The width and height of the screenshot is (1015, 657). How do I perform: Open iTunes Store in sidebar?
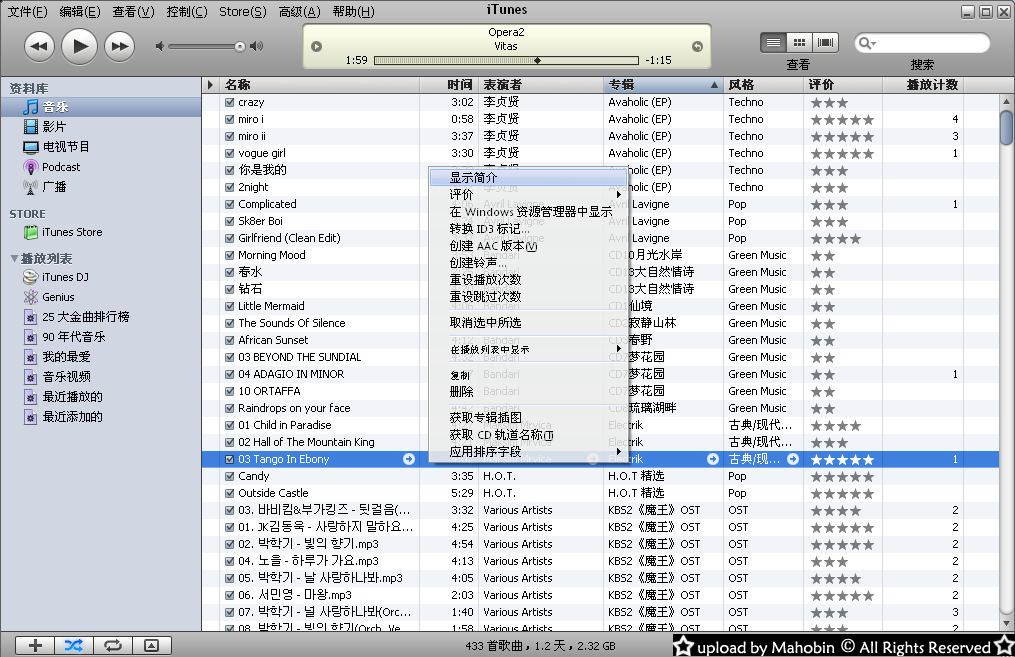63,232
